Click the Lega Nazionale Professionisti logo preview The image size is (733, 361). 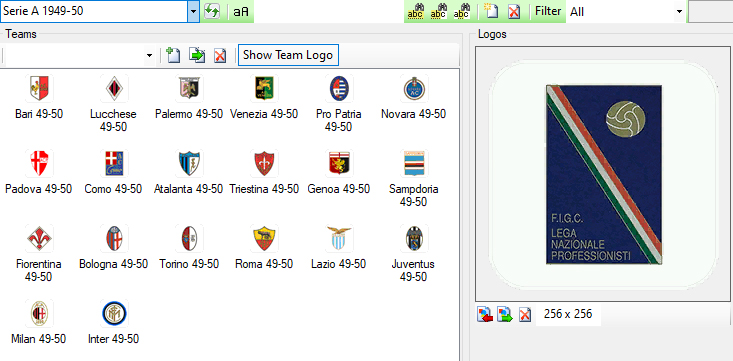pyautogui.click(x=604, y=174)
